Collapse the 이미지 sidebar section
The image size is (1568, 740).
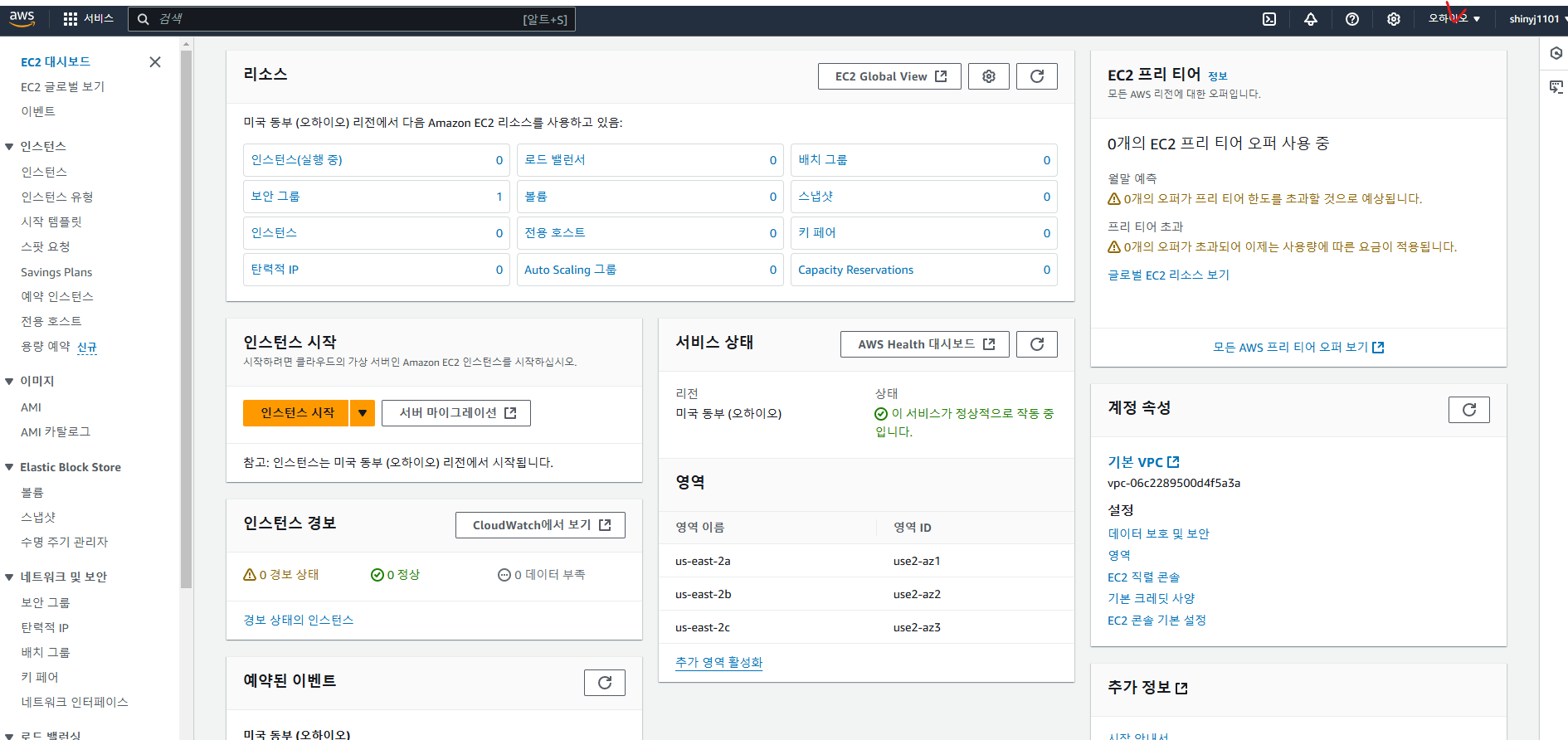point(10,382)
